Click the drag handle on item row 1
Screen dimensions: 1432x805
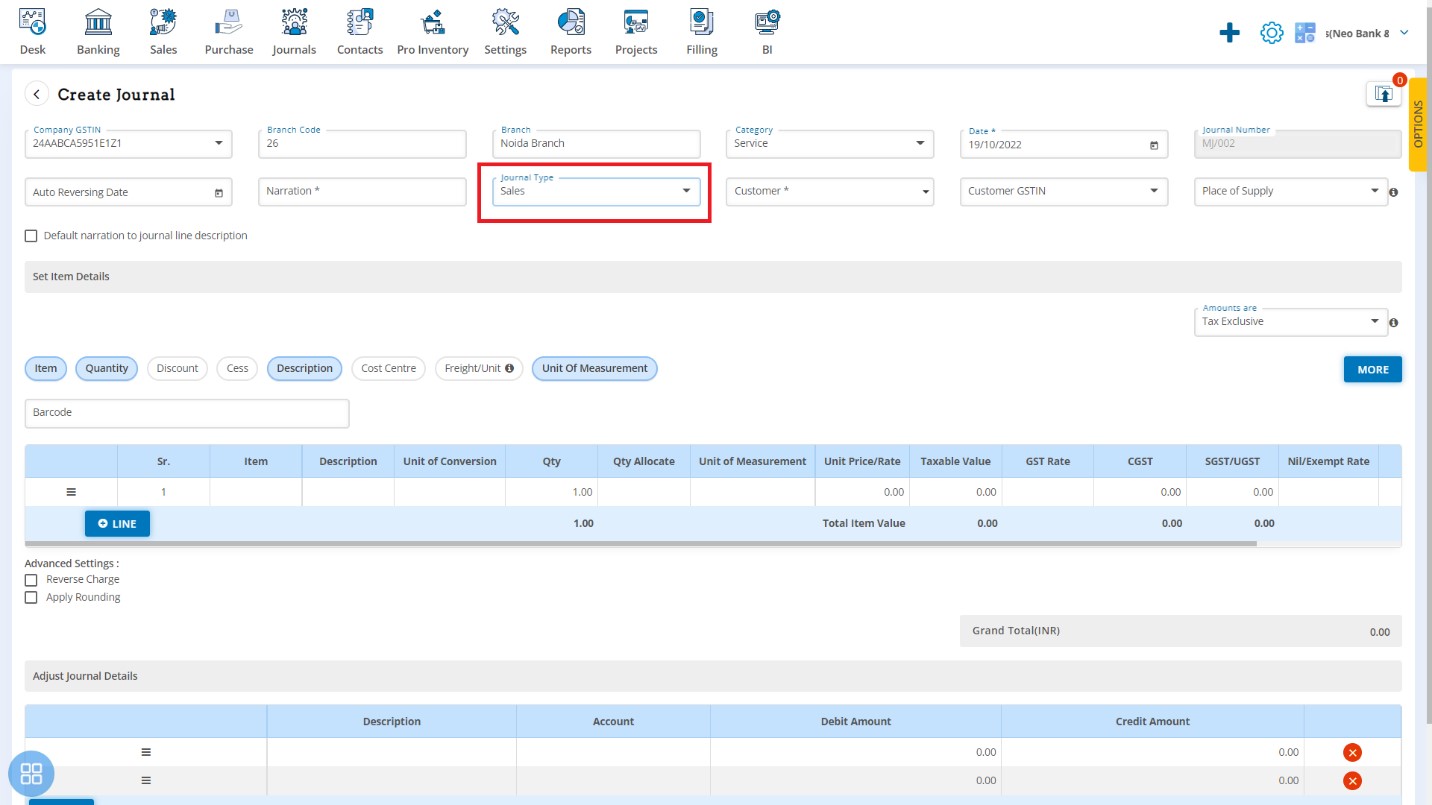point(71,492)
